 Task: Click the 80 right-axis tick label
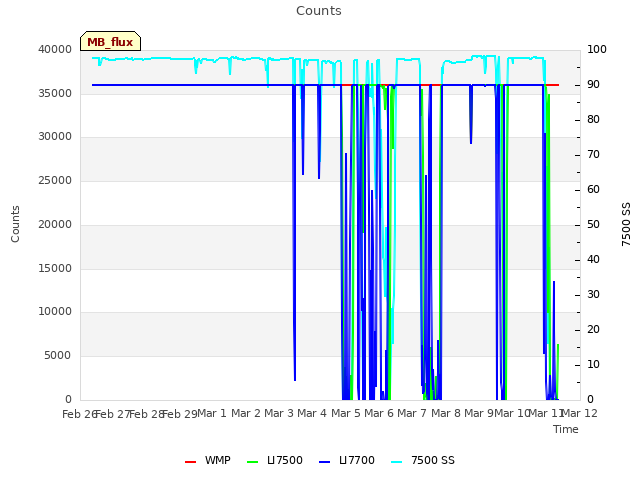click(593, 120)
